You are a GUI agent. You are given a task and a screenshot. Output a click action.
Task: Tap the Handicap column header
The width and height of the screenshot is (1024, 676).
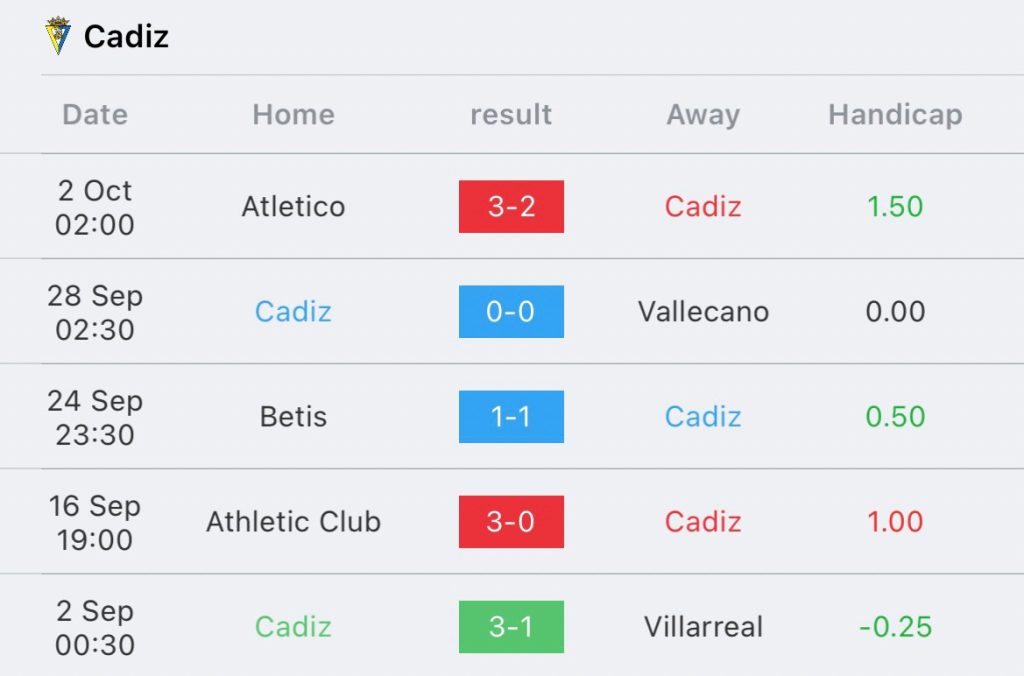coord(895,115)
